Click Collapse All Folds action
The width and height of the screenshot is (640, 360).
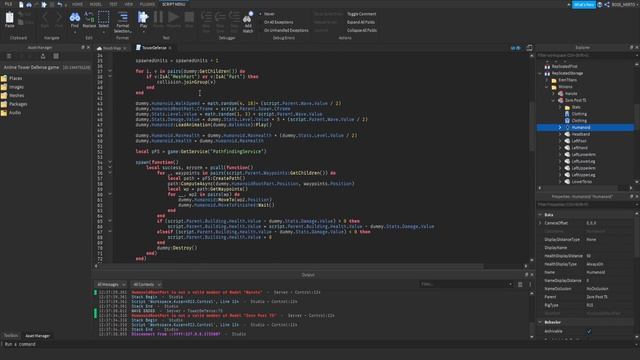click(362, 30)
